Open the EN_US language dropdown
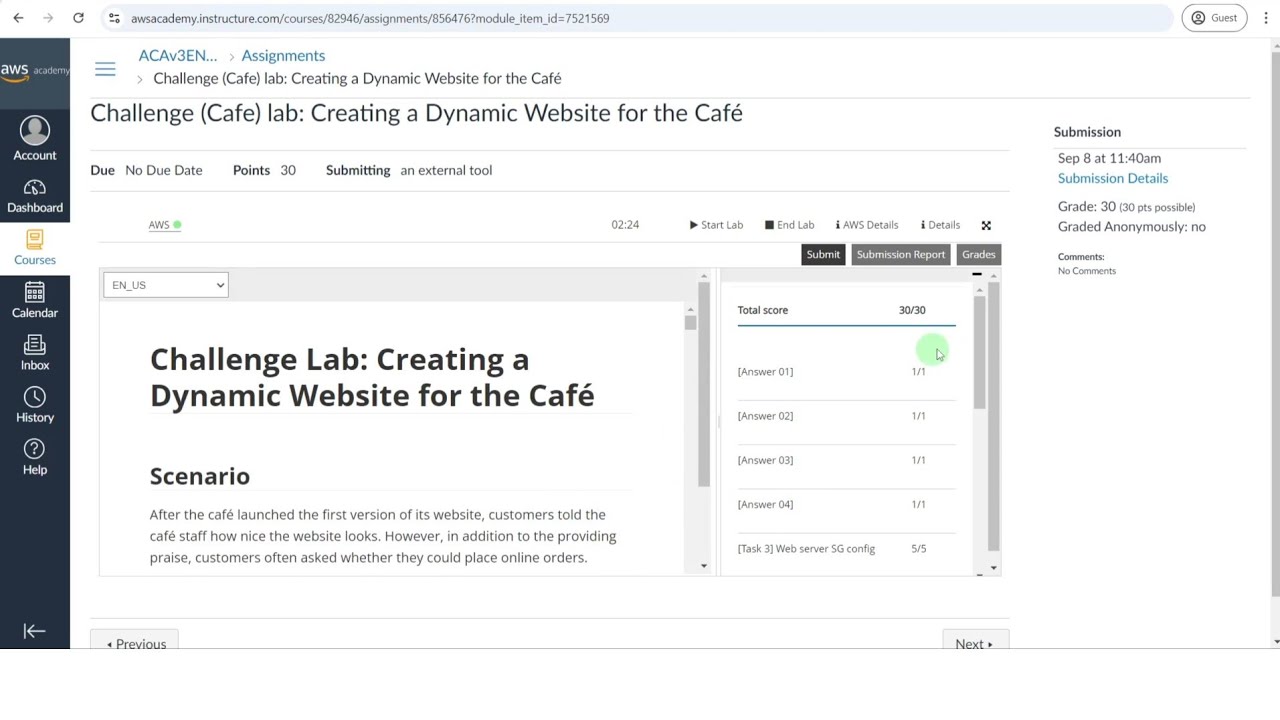This screenshot has height=720, width=1280. [166, 285]
